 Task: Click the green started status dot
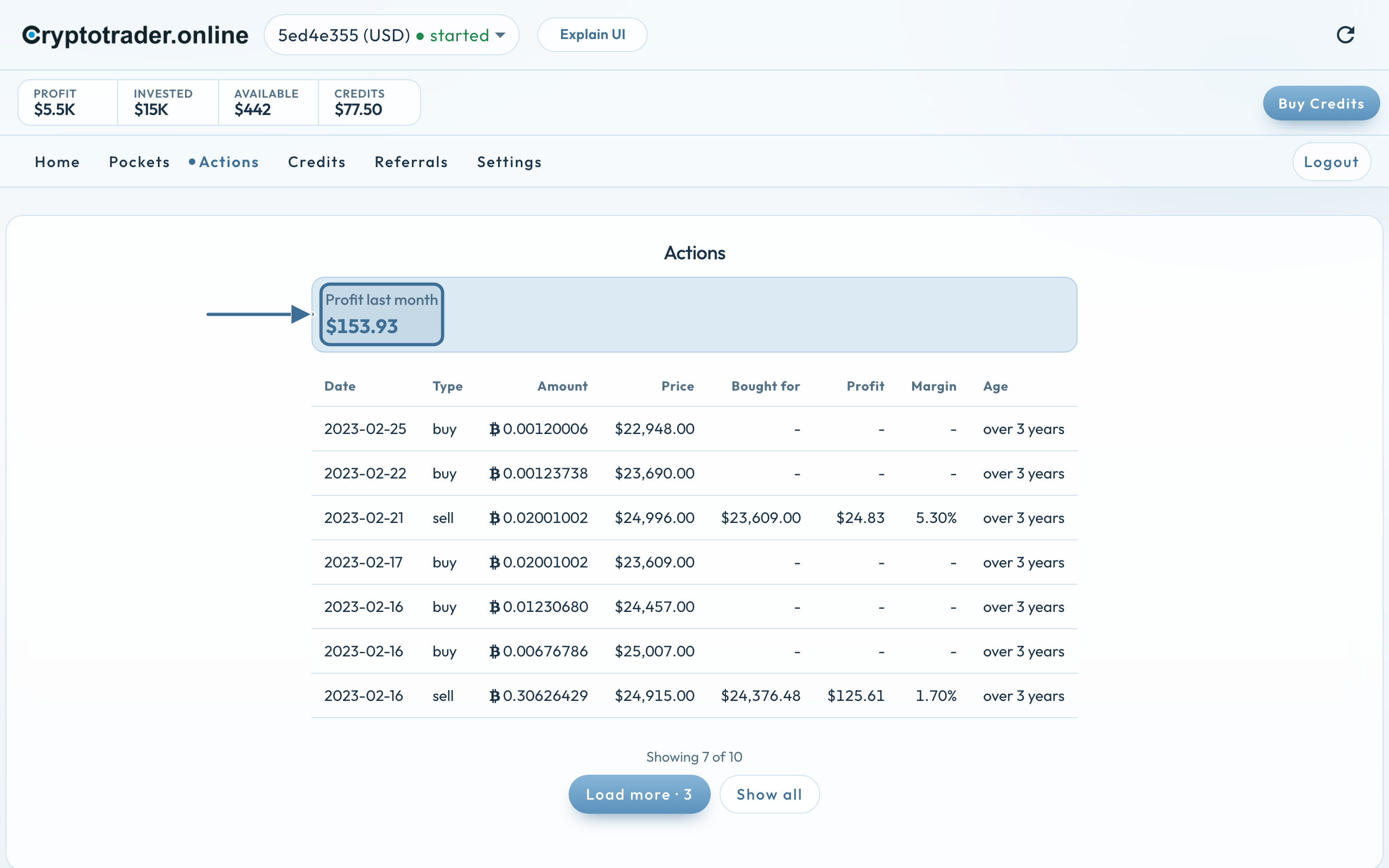pyautogui.click(x=420, y=36)
